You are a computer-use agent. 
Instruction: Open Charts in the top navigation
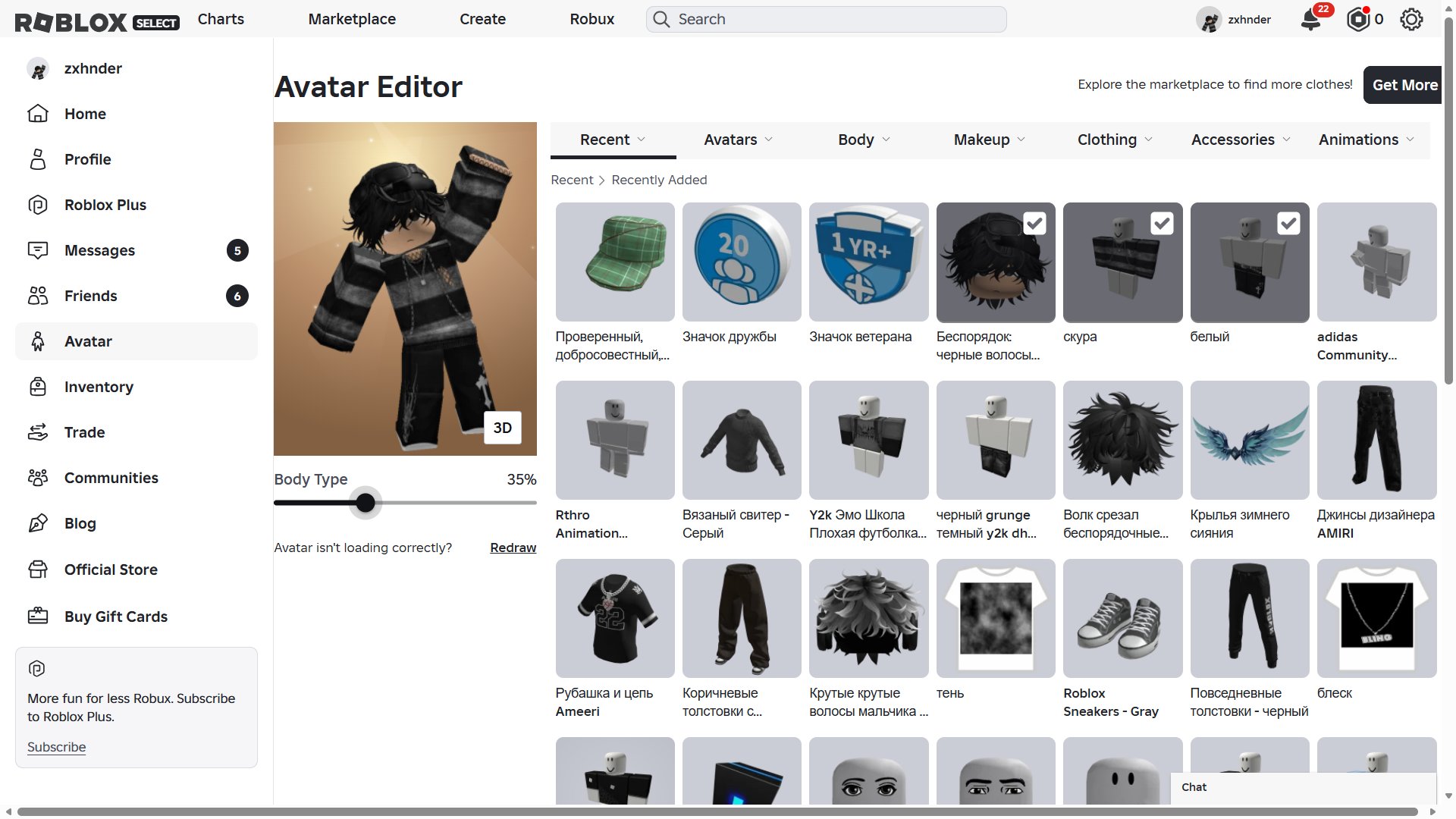pyautogui.click(x=221, y=19)
